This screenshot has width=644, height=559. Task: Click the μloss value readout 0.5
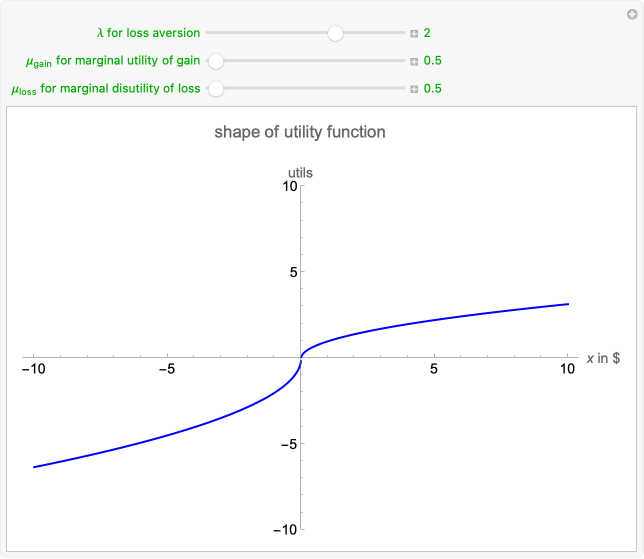point(432,89)
